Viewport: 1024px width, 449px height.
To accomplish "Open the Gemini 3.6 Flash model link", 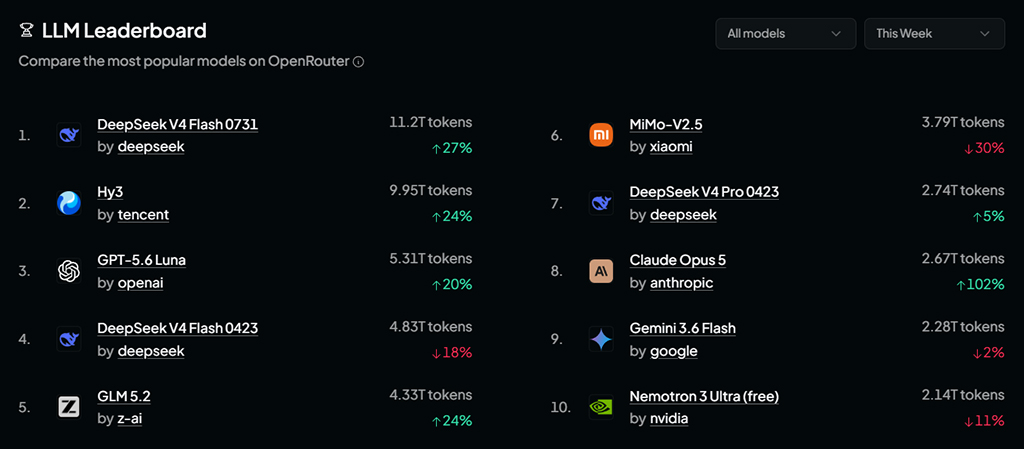I will (x=683, y=328).
